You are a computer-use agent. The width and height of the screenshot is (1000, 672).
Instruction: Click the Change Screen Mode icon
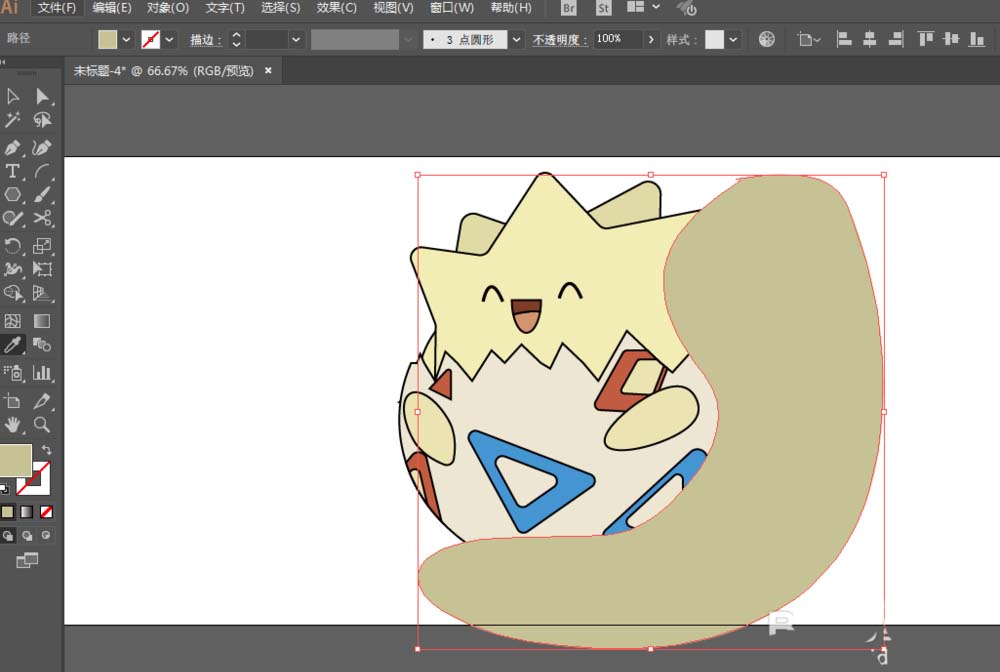27,560
